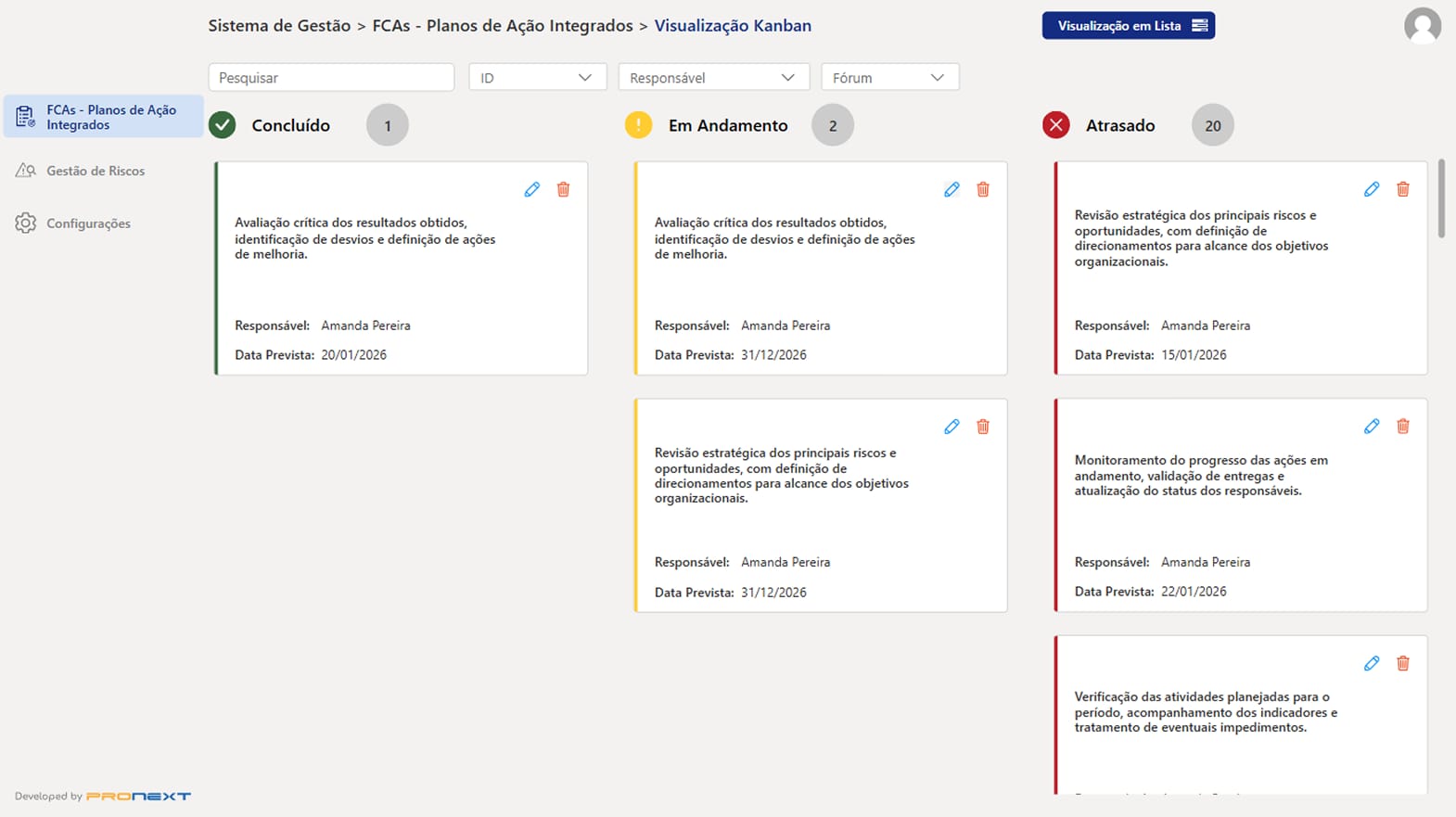1456x817 pixels.
Task: Click the Configurações gear icon
Action: (x=25, y=223)
